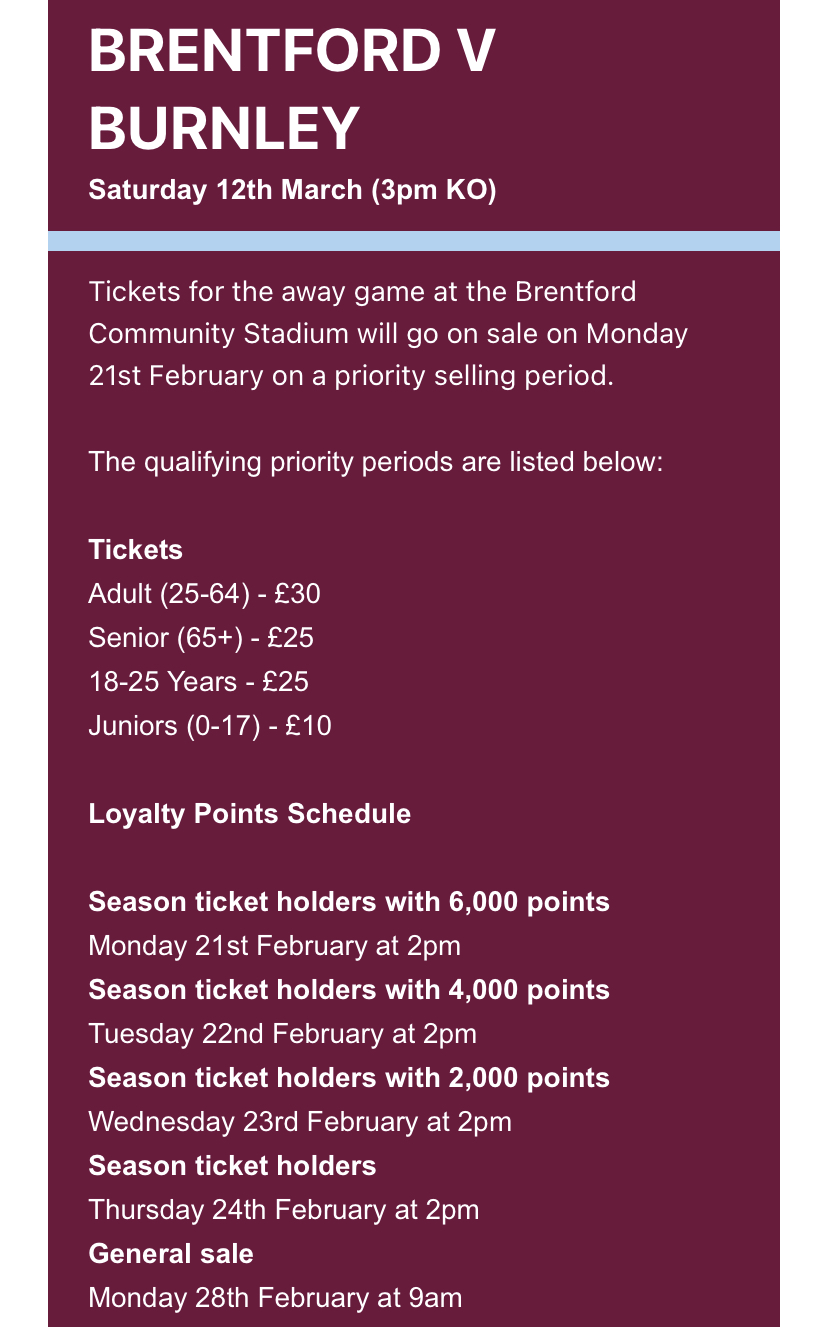
Task: Select the Adult (25-64) £30 price line
Action: (x=204, y=594)
